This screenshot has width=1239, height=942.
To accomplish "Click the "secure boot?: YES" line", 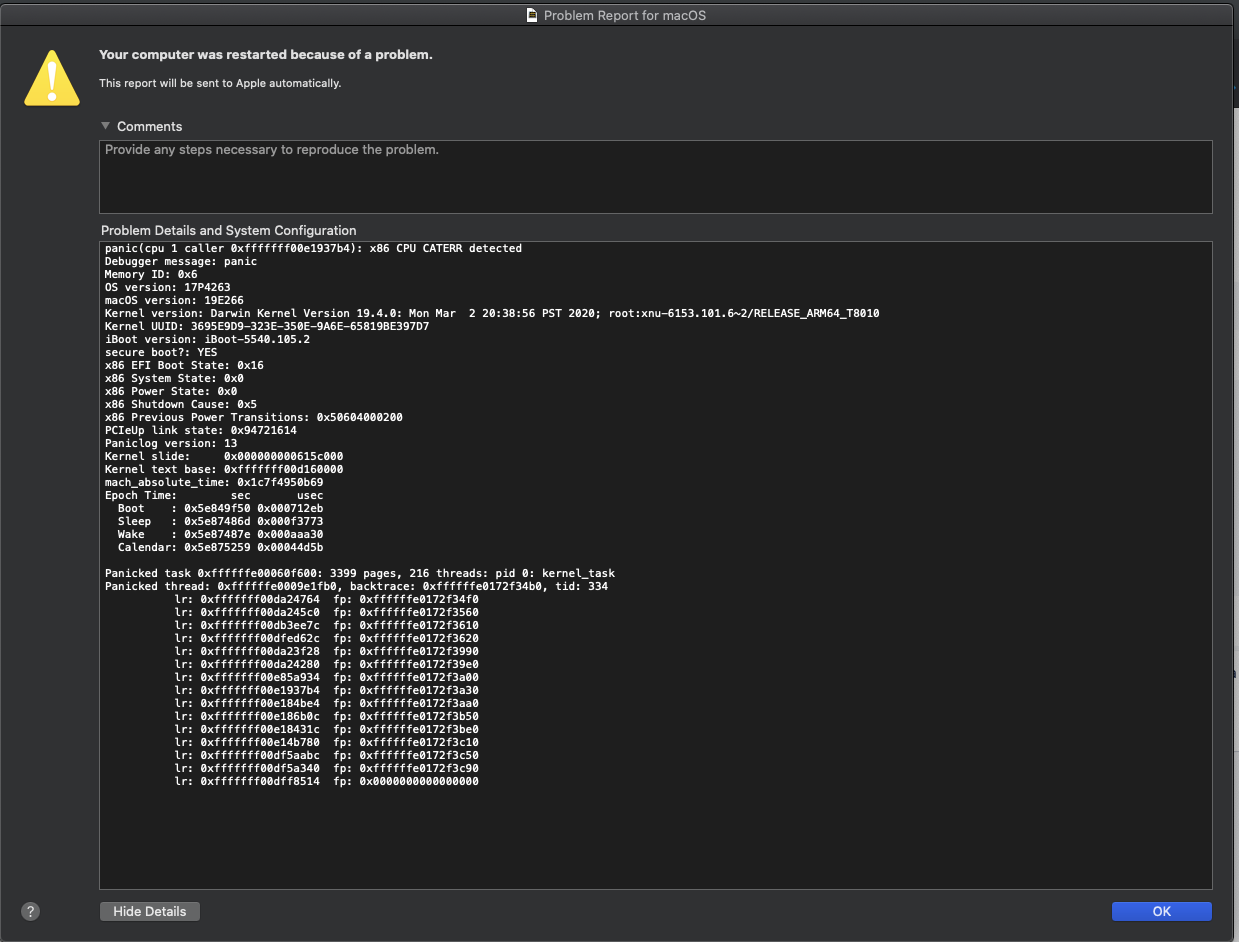I will [x=161, y=352].
